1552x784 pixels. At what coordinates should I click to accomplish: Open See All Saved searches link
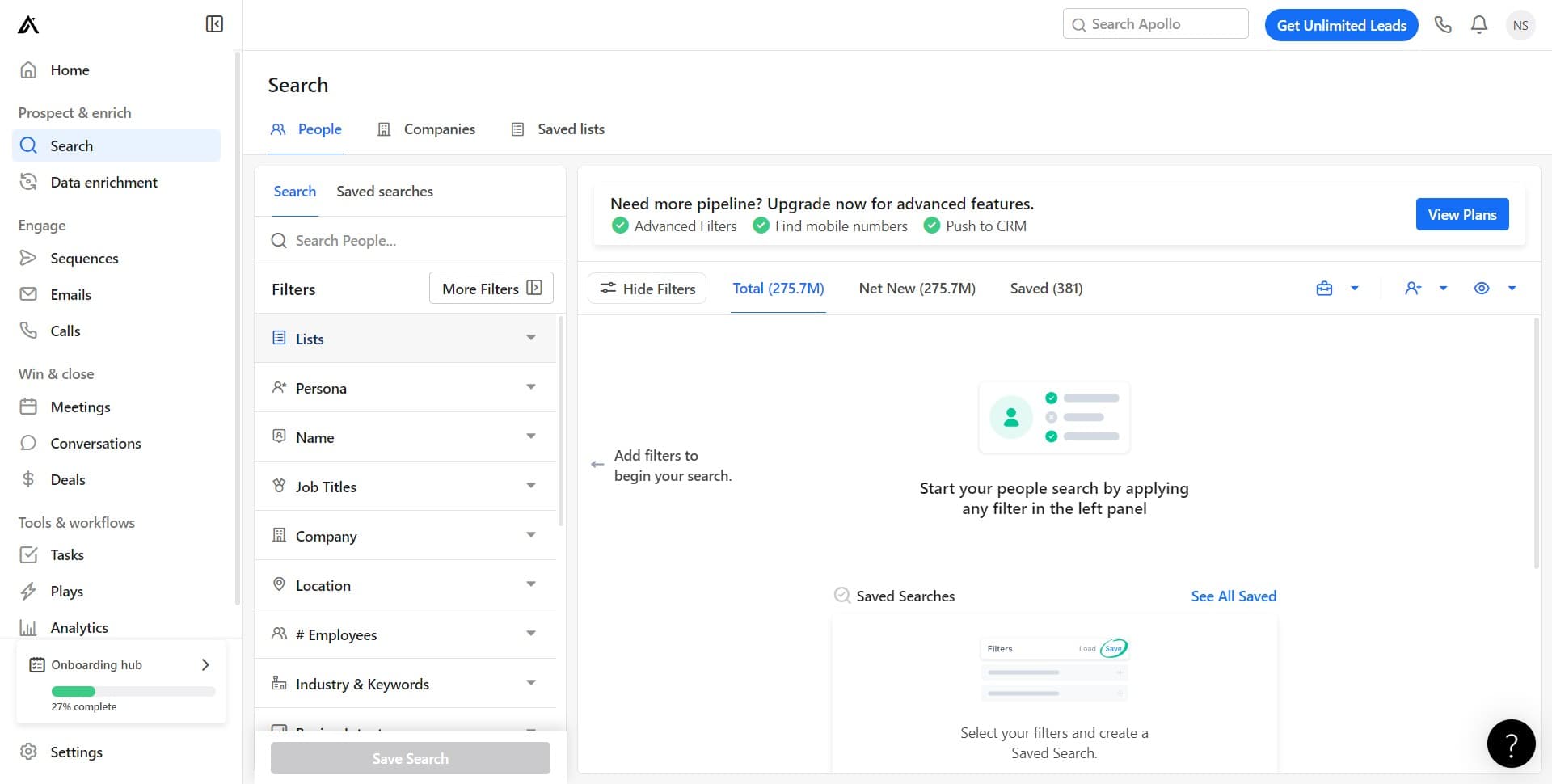point(1233,596)
